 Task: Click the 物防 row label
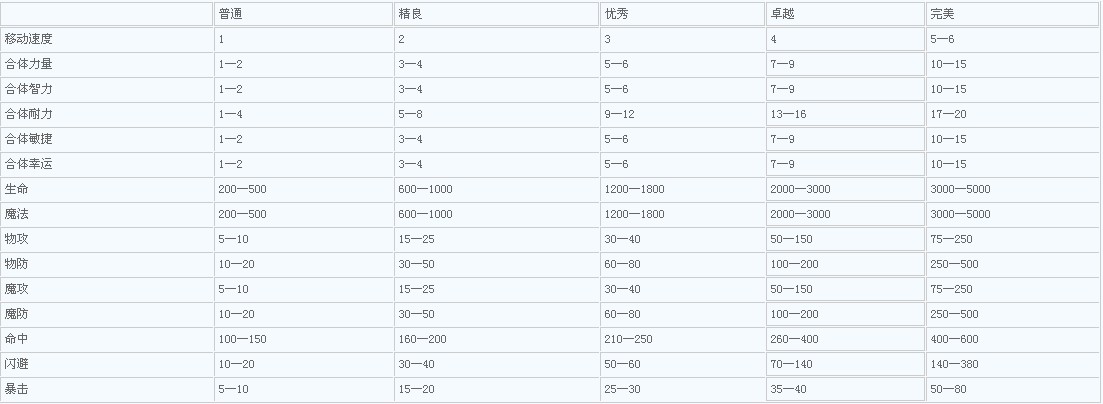pos(16,264)
